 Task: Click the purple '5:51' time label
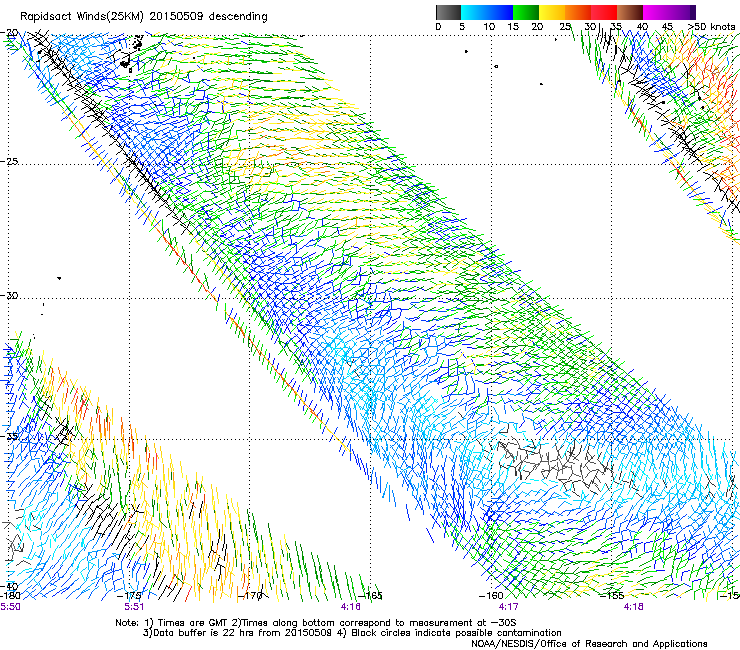point(135,607)
